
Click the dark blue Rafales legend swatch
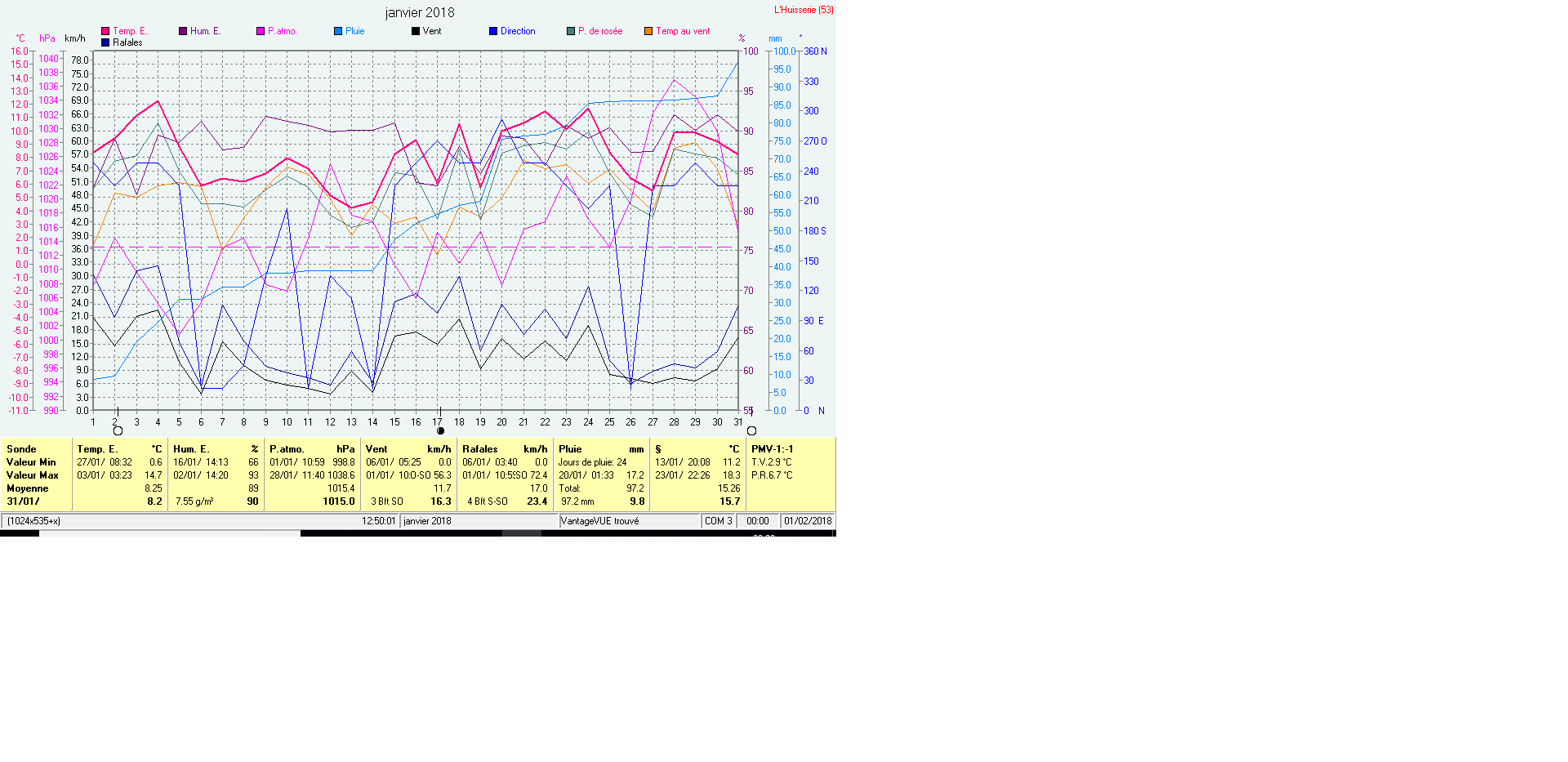click(105, 42)
